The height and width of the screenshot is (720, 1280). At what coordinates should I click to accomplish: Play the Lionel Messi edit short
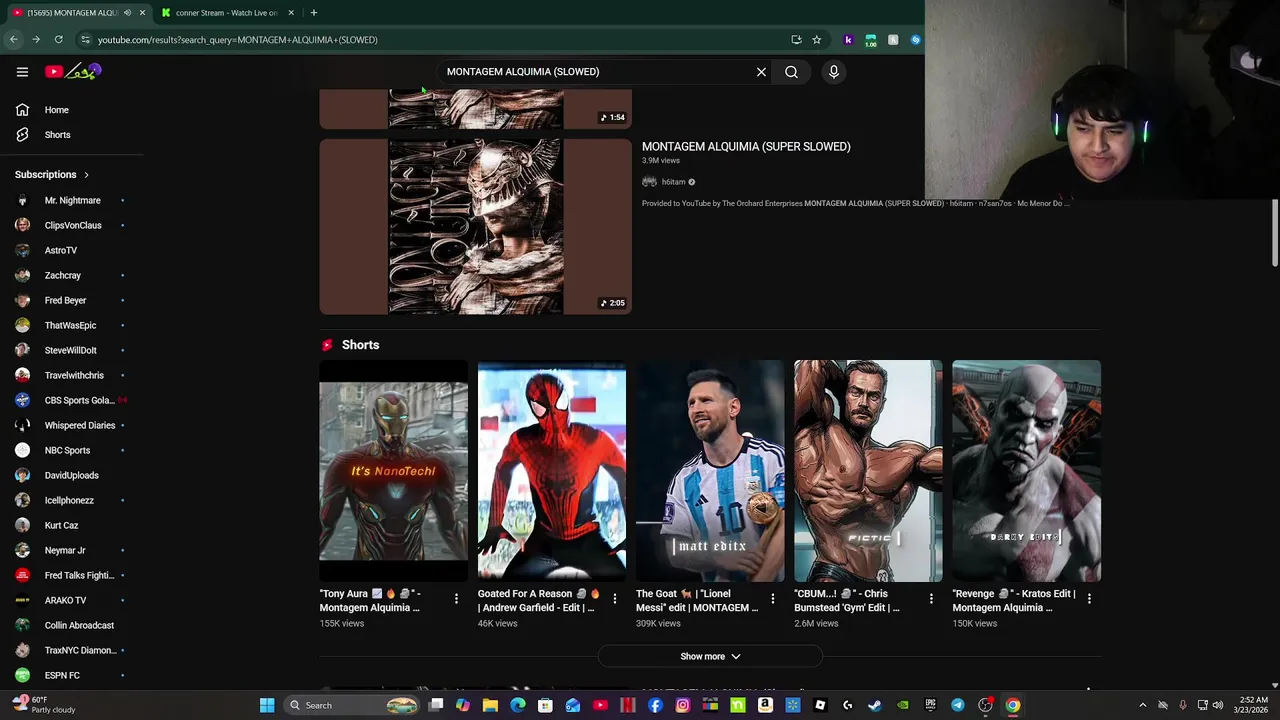click(710, 471)
